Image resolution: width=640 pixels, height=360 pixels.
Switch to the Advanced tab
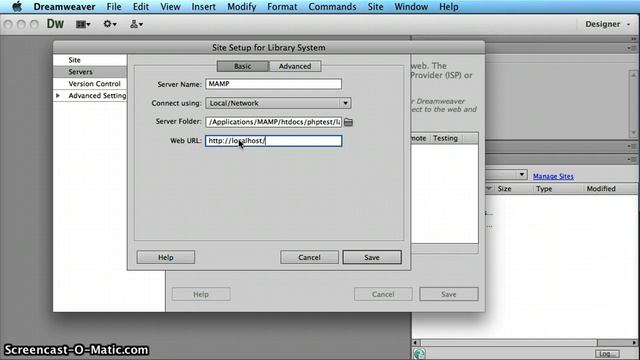295,66
